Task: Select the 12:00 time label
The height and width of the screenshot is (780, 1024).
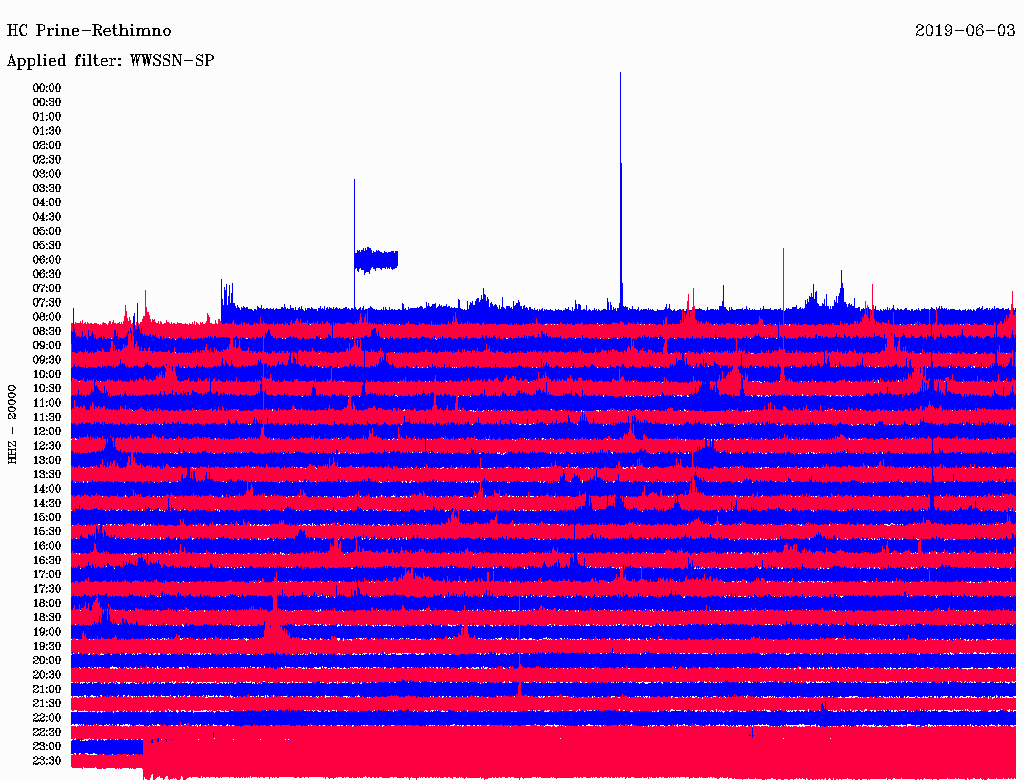Action: [46, 431]
